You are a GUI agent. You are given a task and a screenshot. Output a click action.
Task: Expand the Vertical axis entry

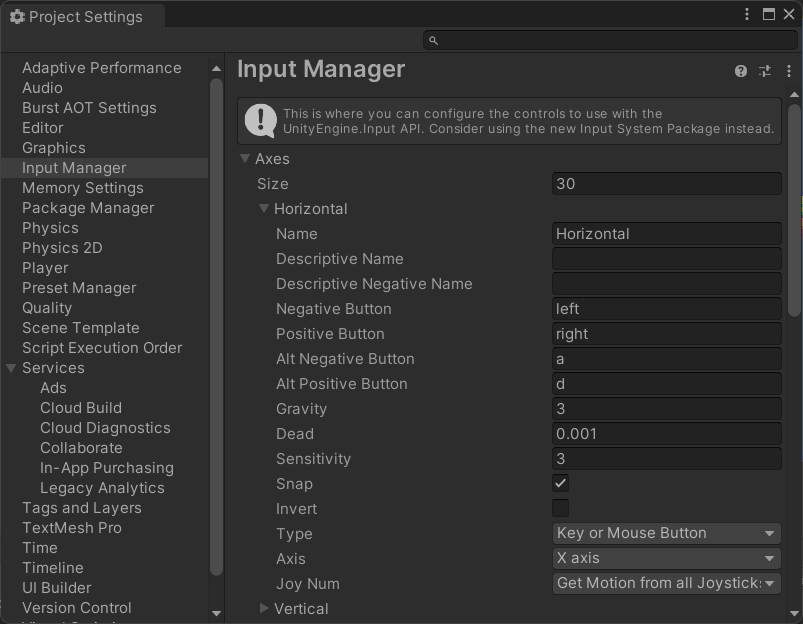tap(264, 608)
